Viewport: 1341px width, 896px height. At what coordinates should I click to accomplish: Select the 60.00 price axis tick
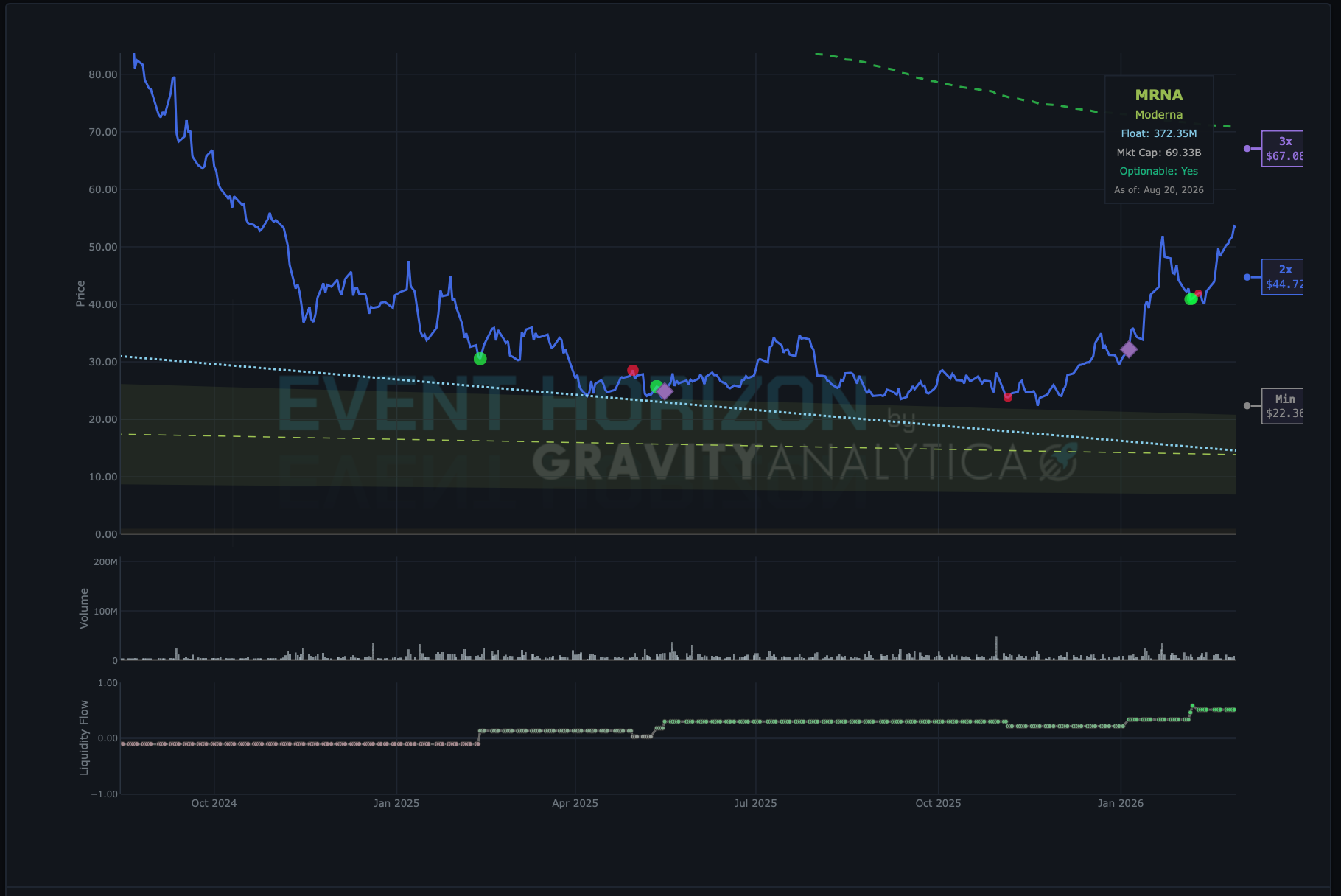[103, 189]
